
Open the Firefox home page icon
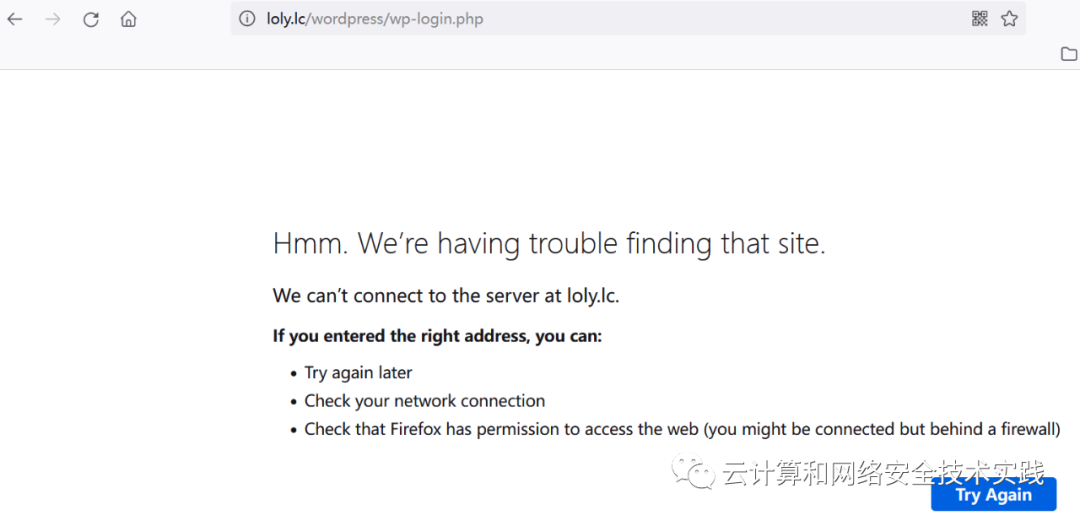(128, 19)
